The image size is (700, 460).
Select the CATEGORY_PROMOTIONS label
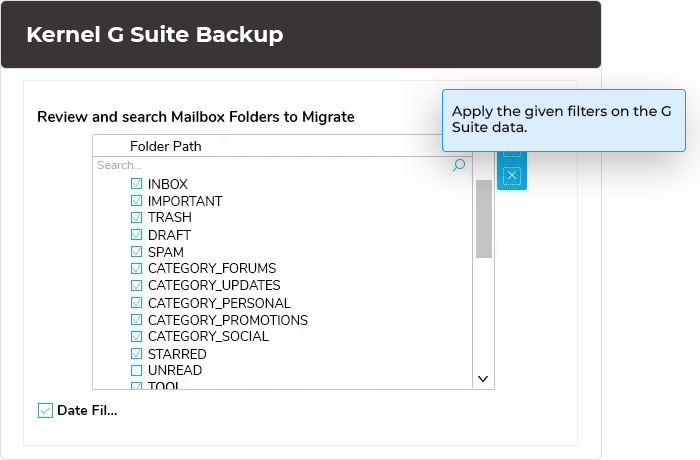pyautogui.click(x=228, y=320)
